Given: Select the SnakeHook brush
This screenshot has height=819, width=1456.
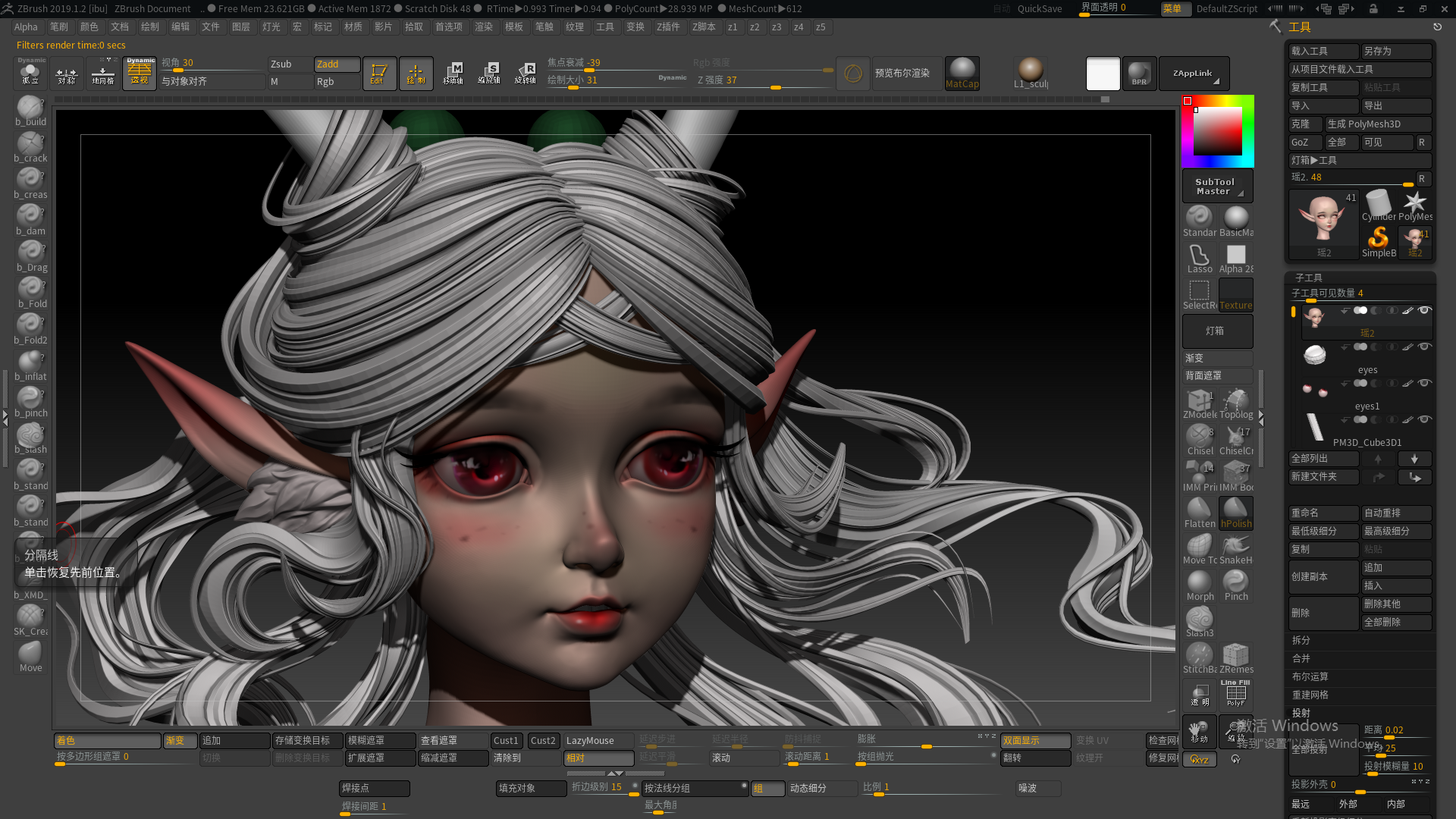Looking at the screenshot, I should [x=1236, y=549].
